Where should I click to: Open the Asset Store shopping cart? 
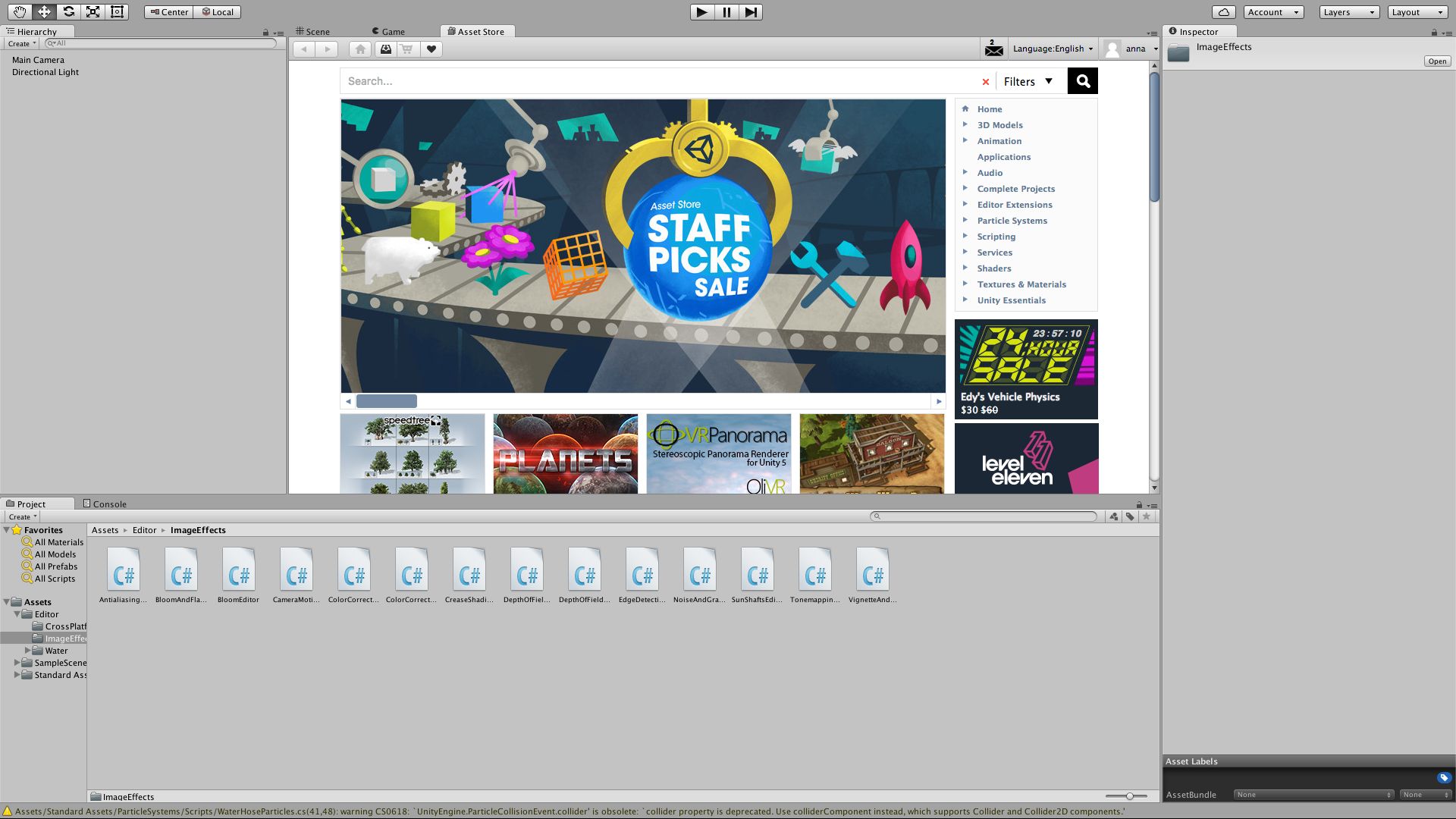point(407,49)
